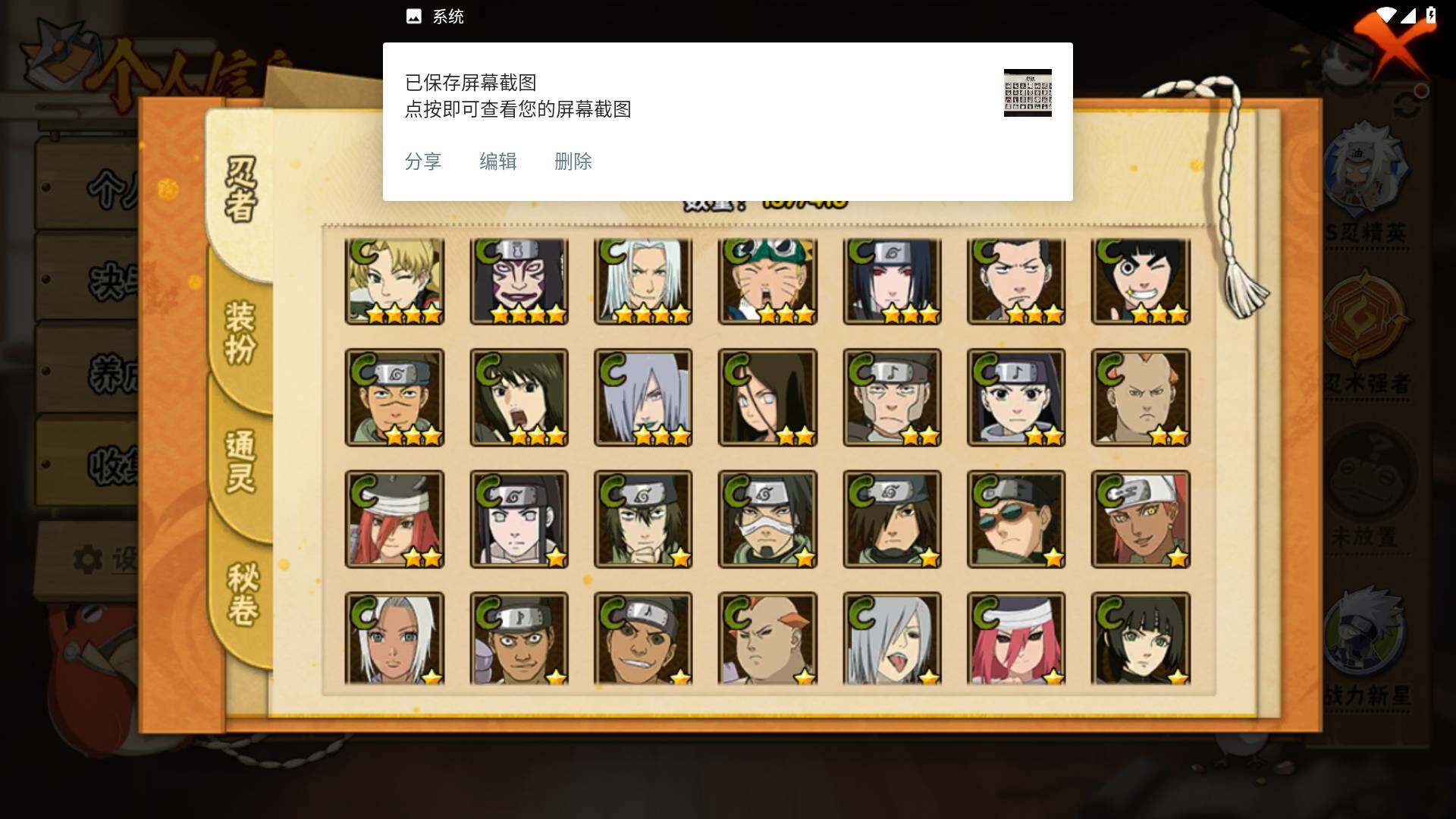1456x819 pixels.
Task: Pick the bandaged-face ninja portrait
Action: (x=767, y=519)
